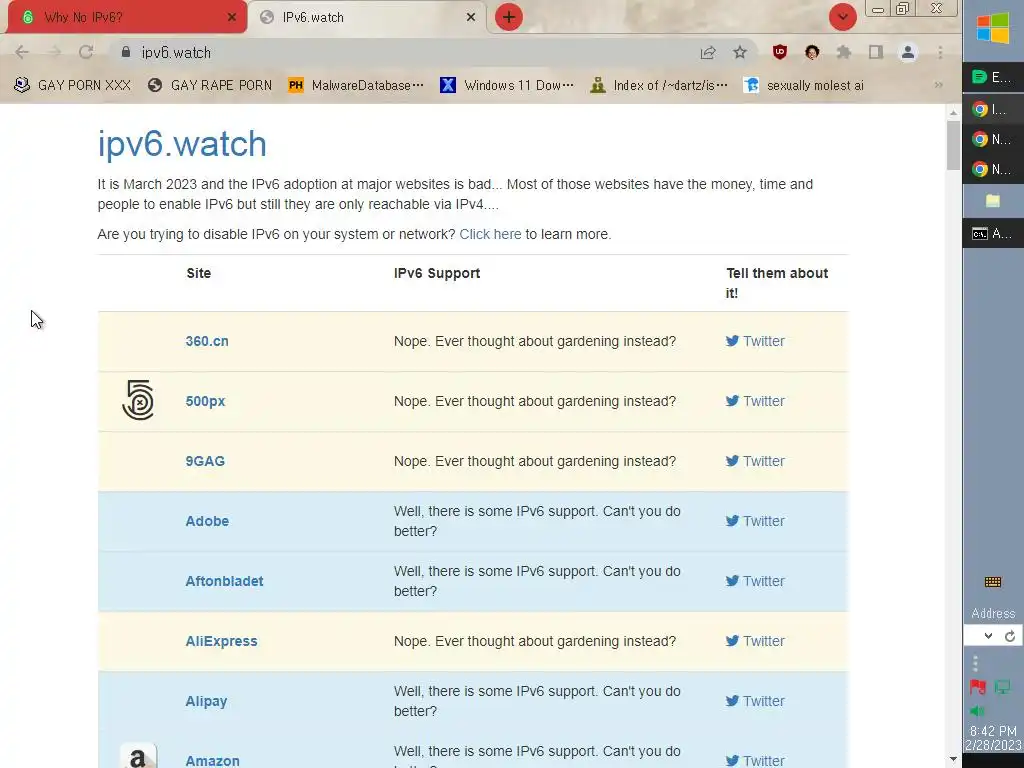This screenshot has width=1024, height=768.
Task: Click the green monitor network tray icon
Action: (1002, 687)
